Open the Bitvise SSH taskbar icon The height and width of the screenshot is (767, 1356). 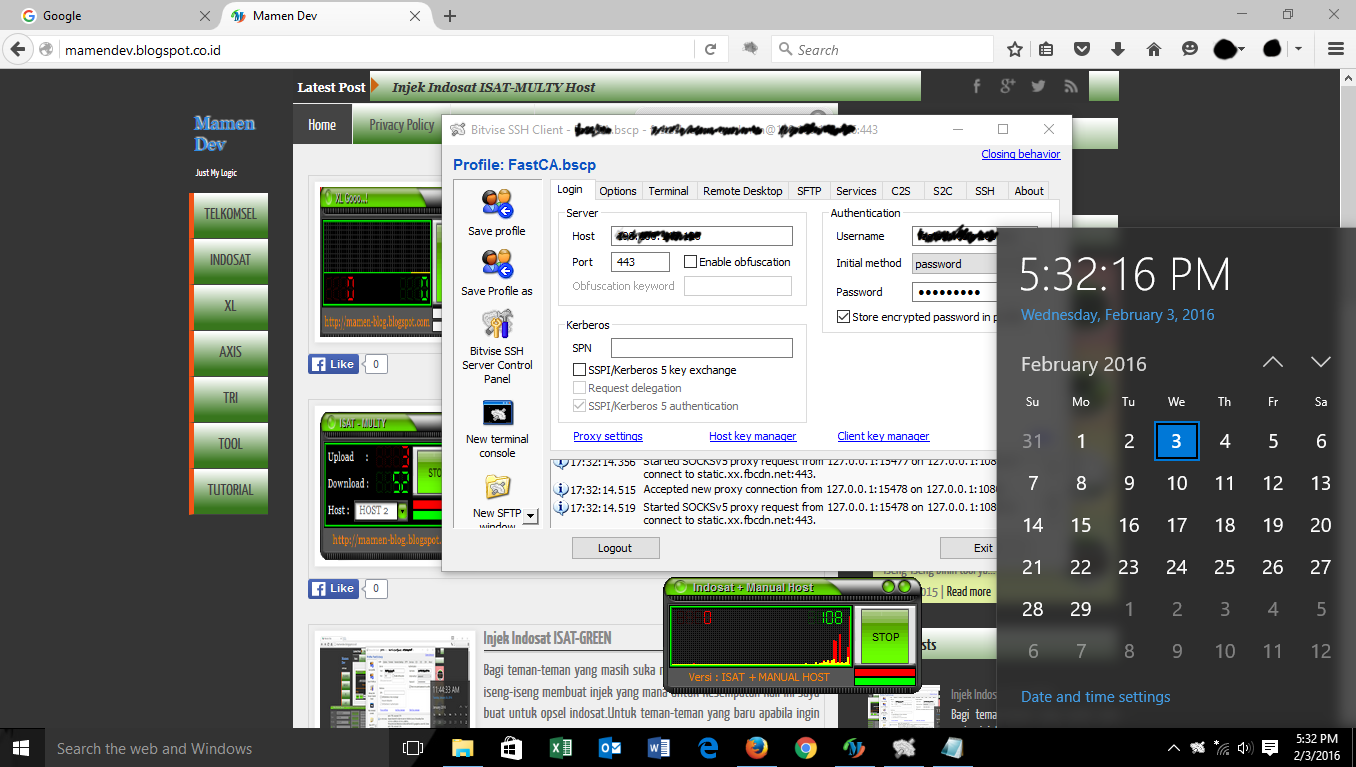(903, 748)
